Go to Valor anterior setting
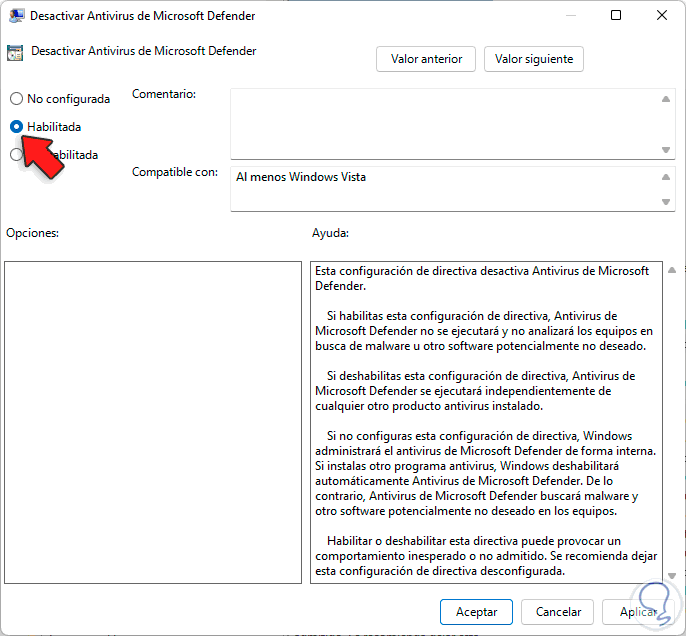The height and width of the screenshot is (636, 686). [x=426, y=59]
